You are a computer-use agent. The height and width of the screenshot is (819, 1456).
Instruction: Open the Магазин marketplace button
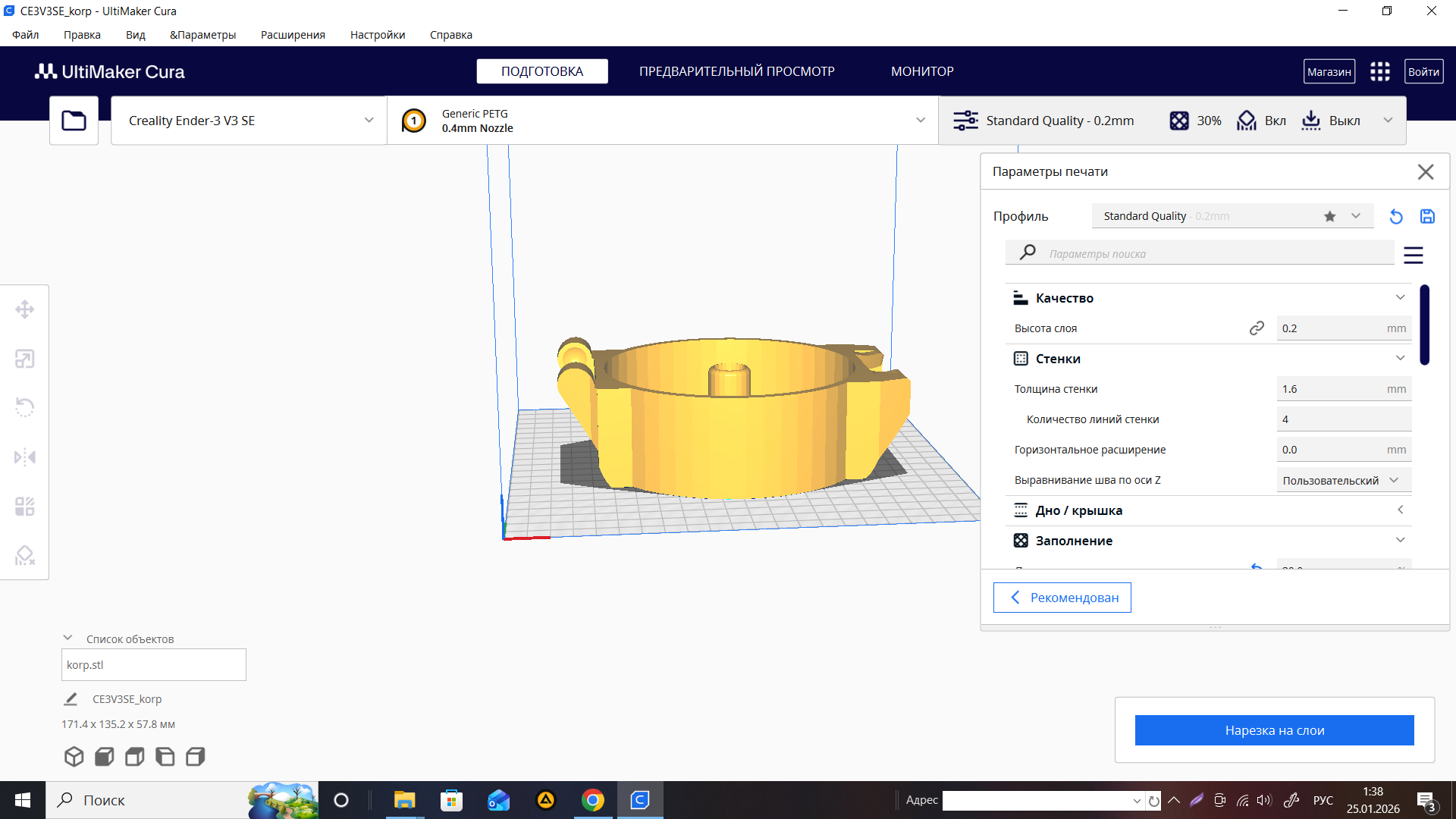coord(1329,72)
